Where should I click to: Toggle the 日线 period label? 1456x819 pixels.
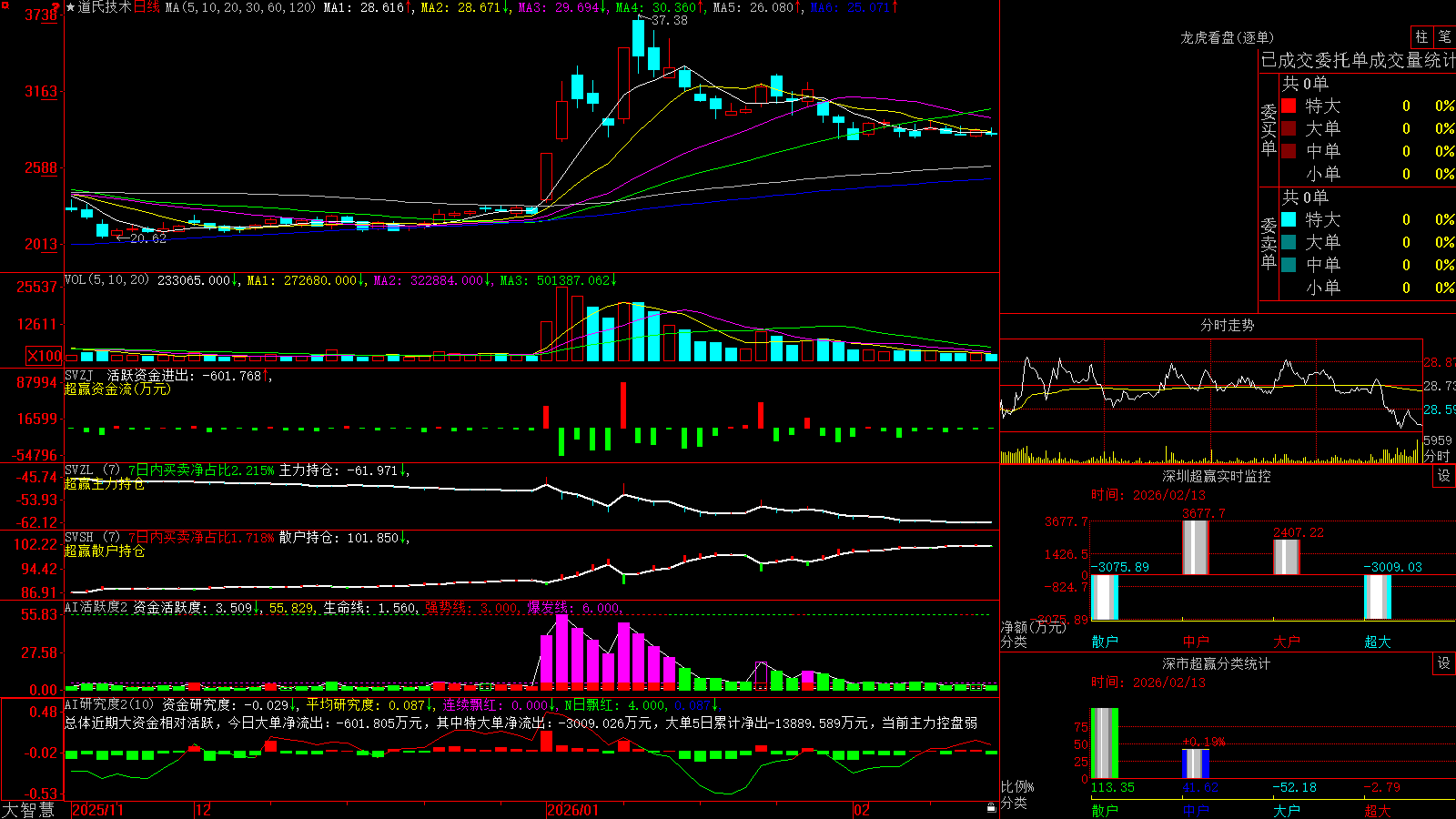(147, 7)
